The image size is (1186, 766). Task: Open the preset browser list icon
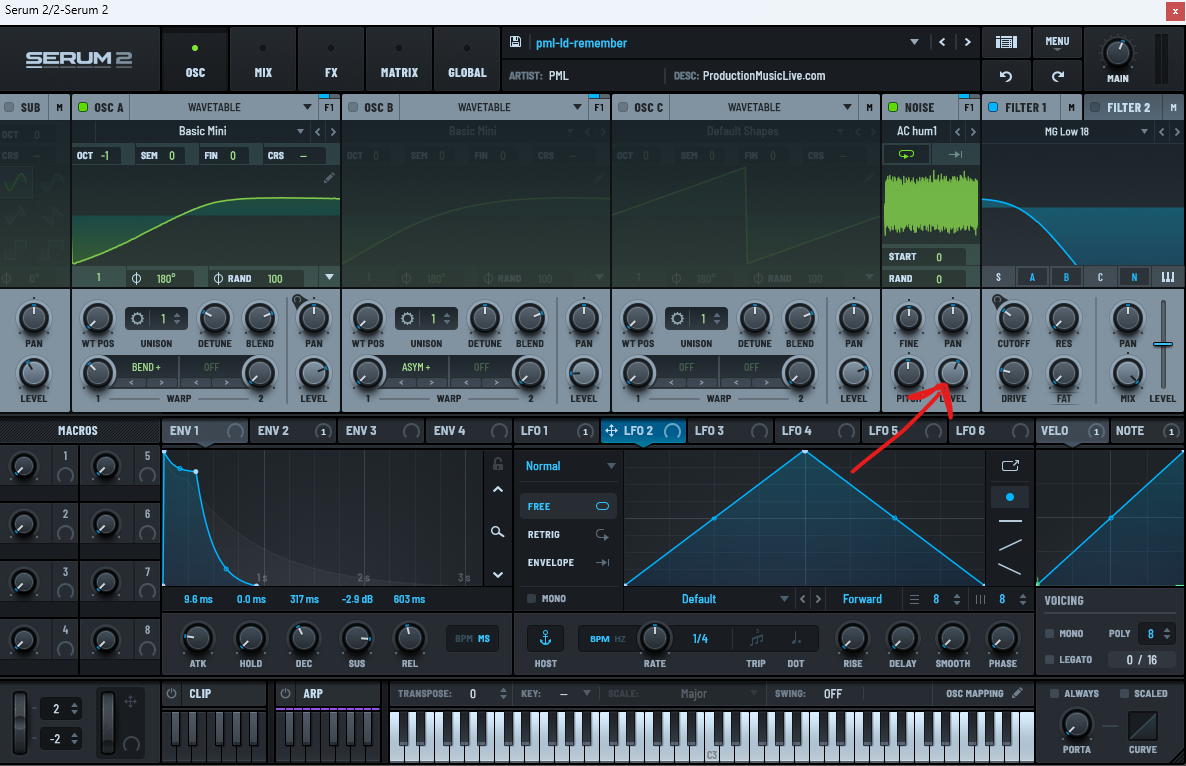tap(1006, 42)
